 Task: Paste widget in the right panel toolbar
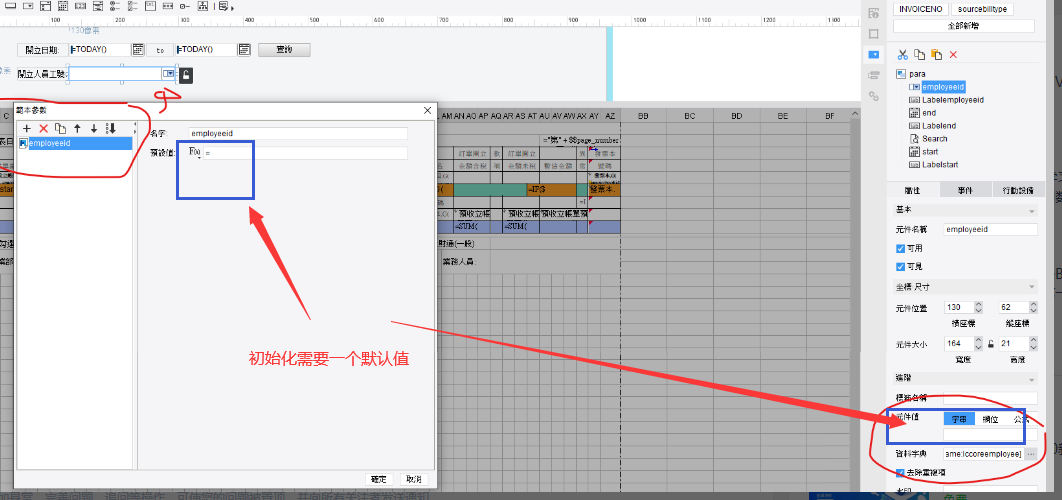(936, 54)
